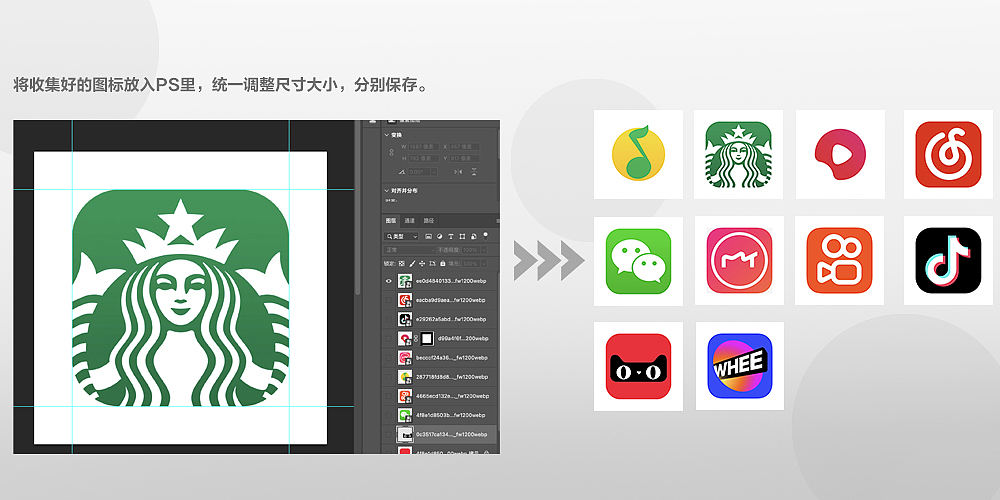Click the W width field in 变换
Screen dimensions: 1000x500
(x=421, y=147)
